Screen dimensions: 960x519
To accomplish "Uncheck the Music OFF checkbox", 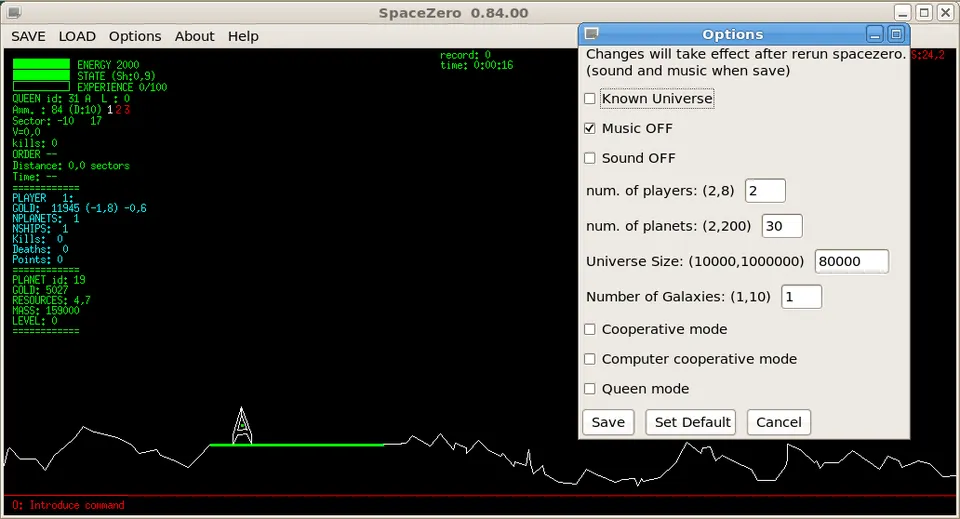I will tap(590, 129).
